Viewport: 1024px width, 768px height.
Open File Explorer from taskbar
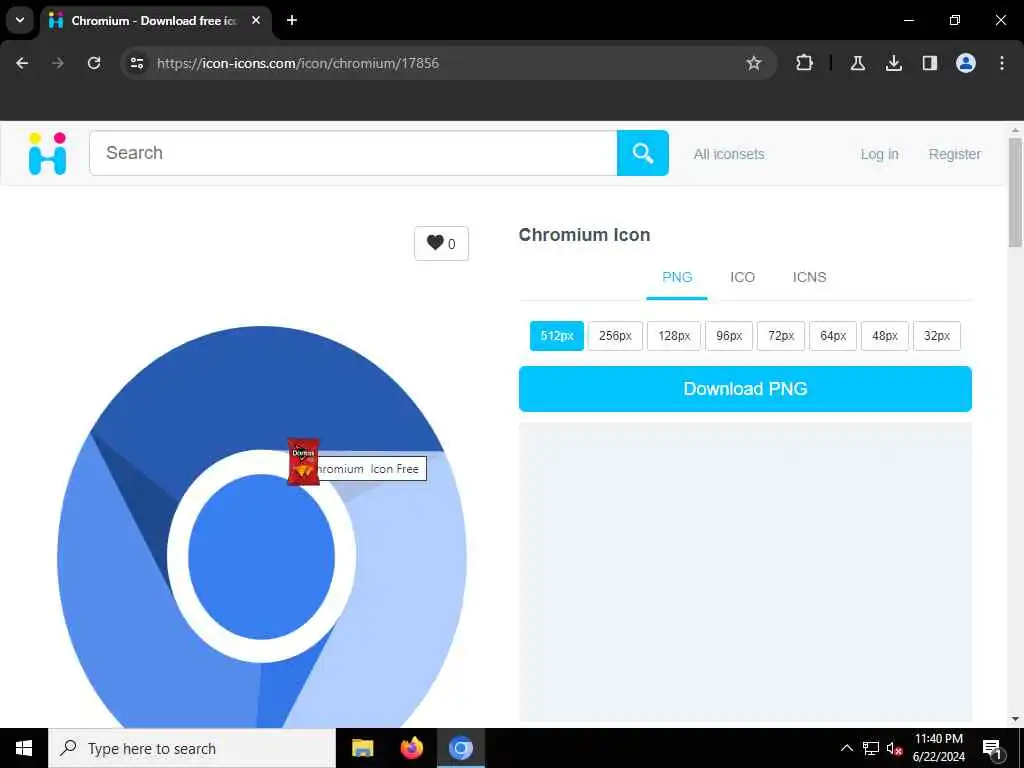(362, 748)
